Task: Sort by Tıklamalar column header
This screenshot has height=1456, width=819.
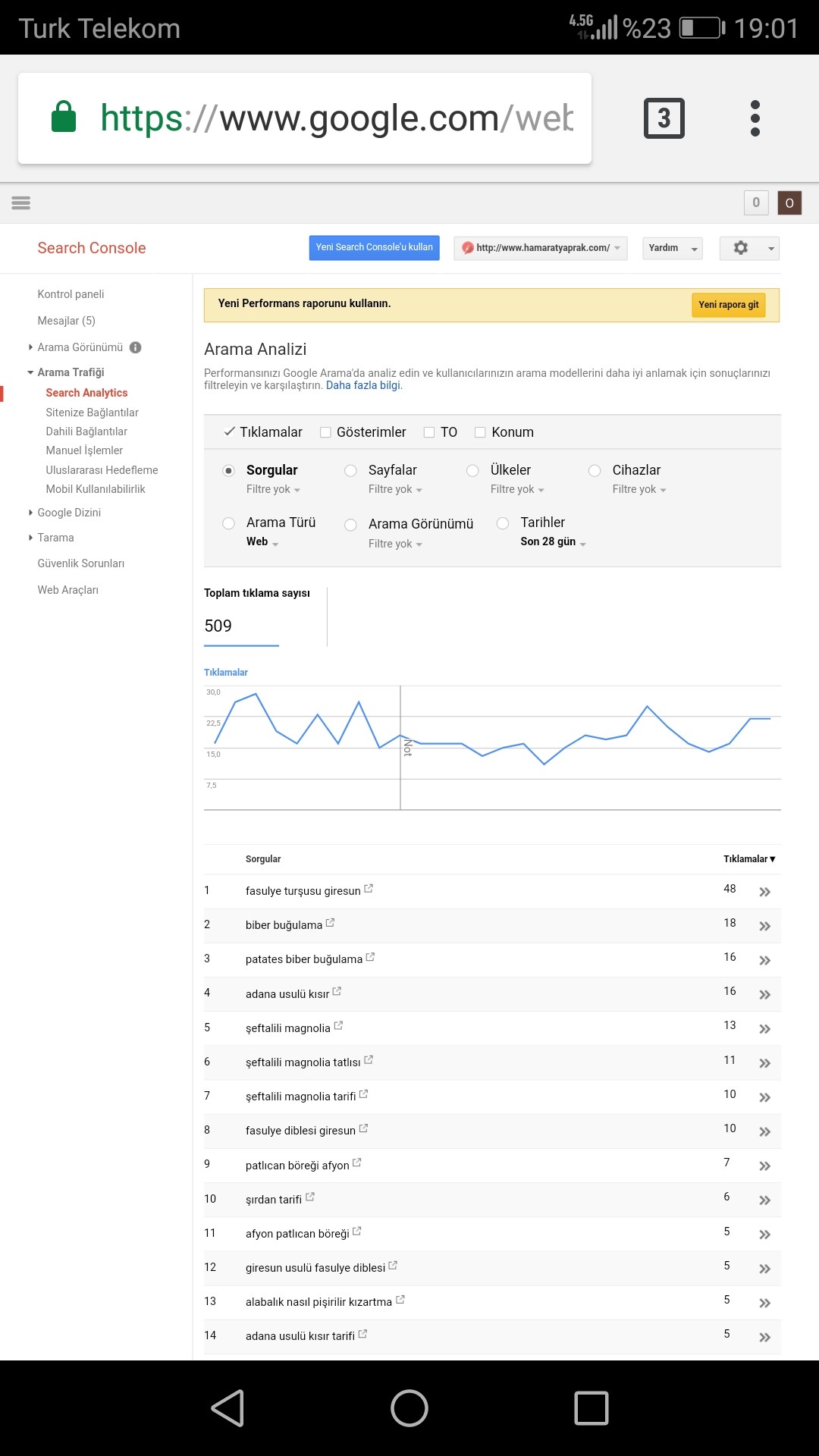Action: coord(749,859)
